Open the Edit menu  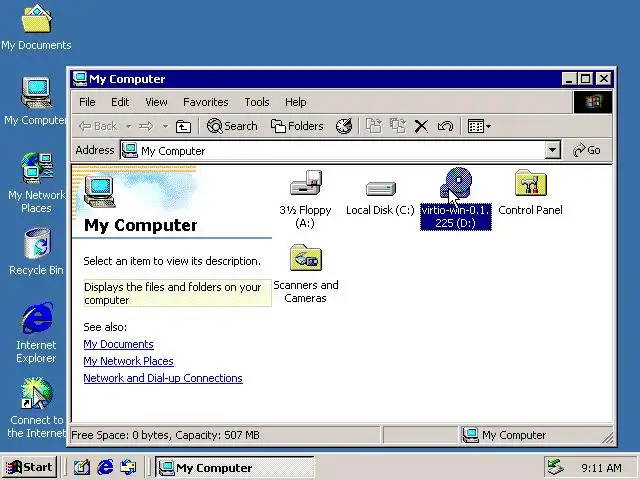(120, 102)
